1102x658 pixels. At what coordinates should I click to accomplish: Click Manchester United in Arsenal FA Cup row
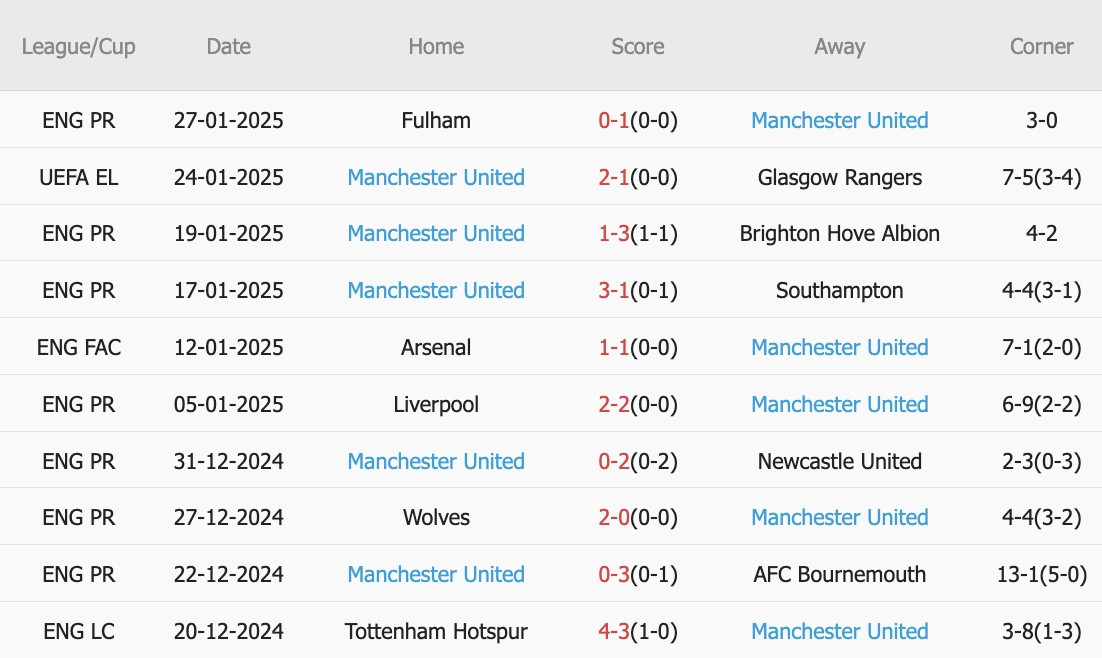[x=839, y=347]
